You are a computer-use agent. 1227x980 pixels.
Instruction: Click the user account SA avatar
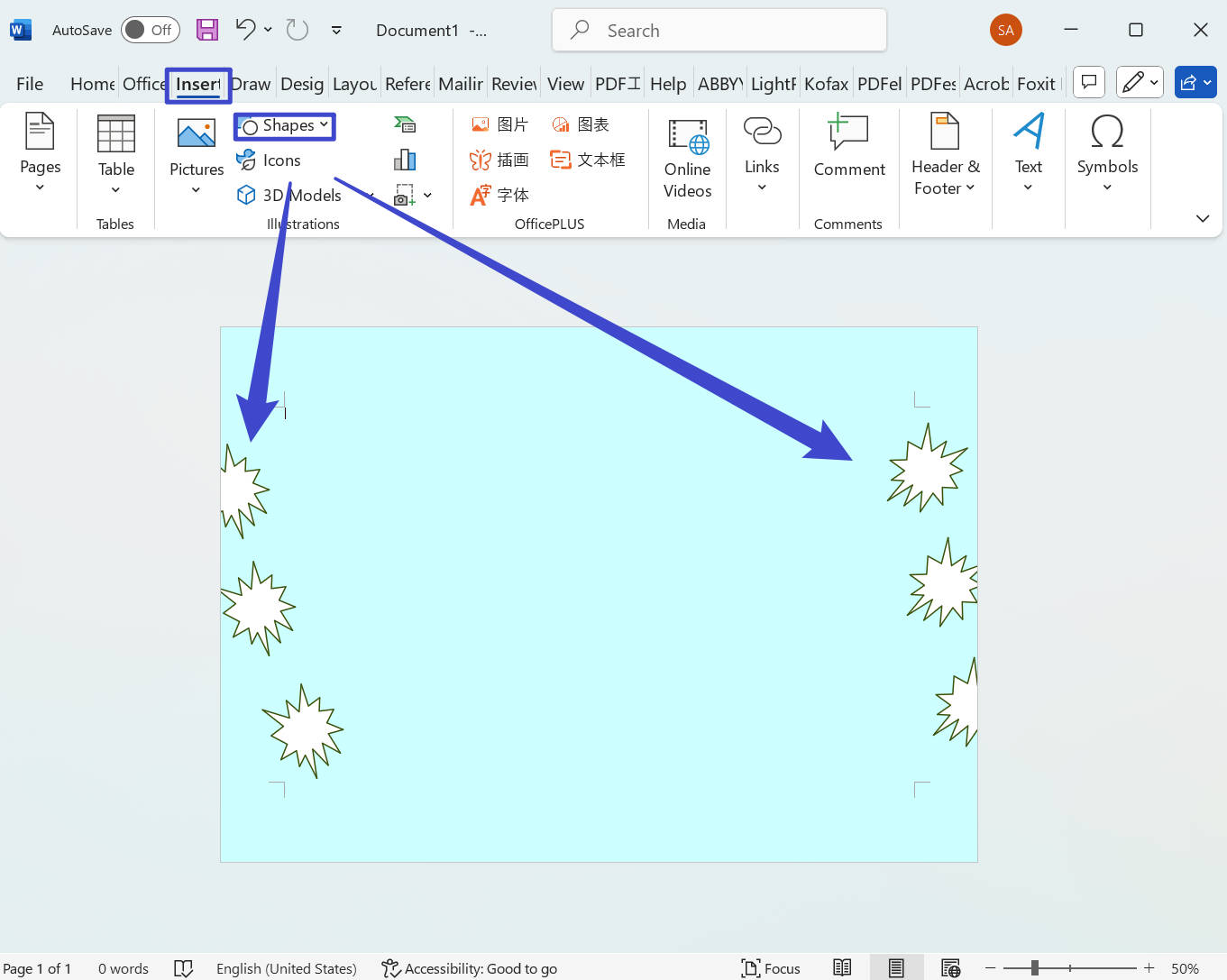(x=1006, y=30)
